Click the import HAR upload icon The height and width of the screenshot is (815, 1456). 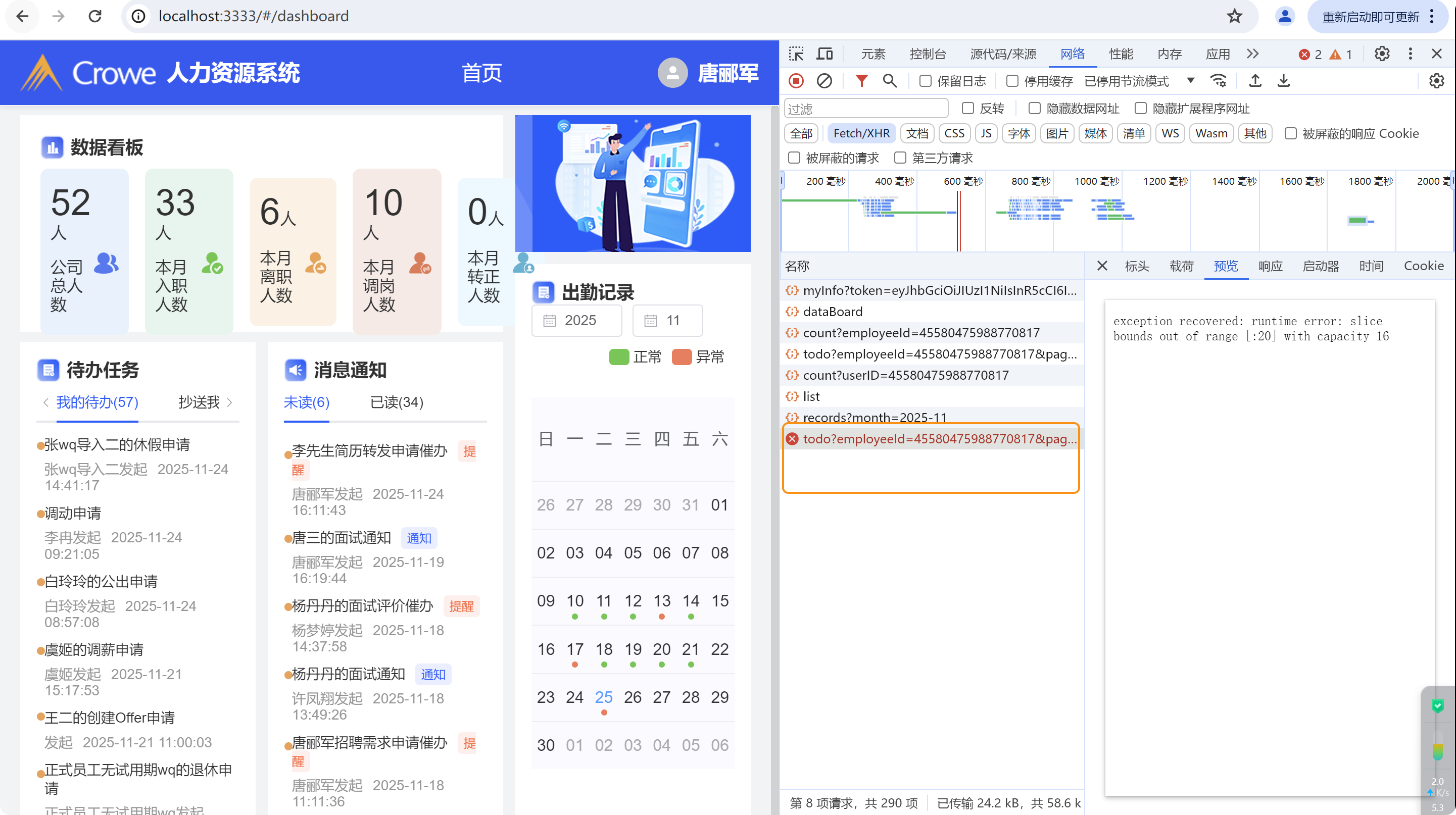point(1255,81)
